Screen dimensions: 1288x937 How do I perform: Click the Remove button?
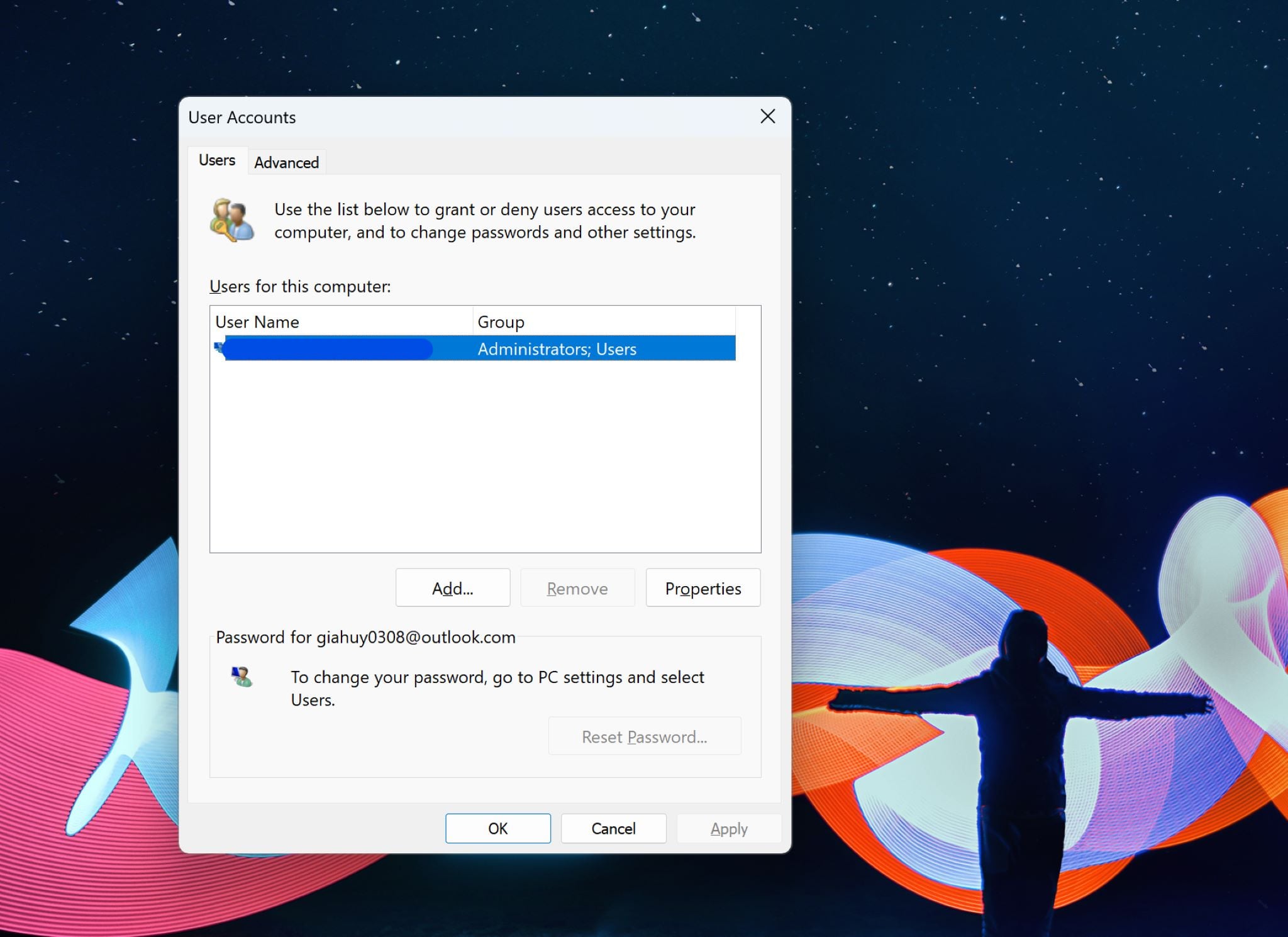point(577,588)
